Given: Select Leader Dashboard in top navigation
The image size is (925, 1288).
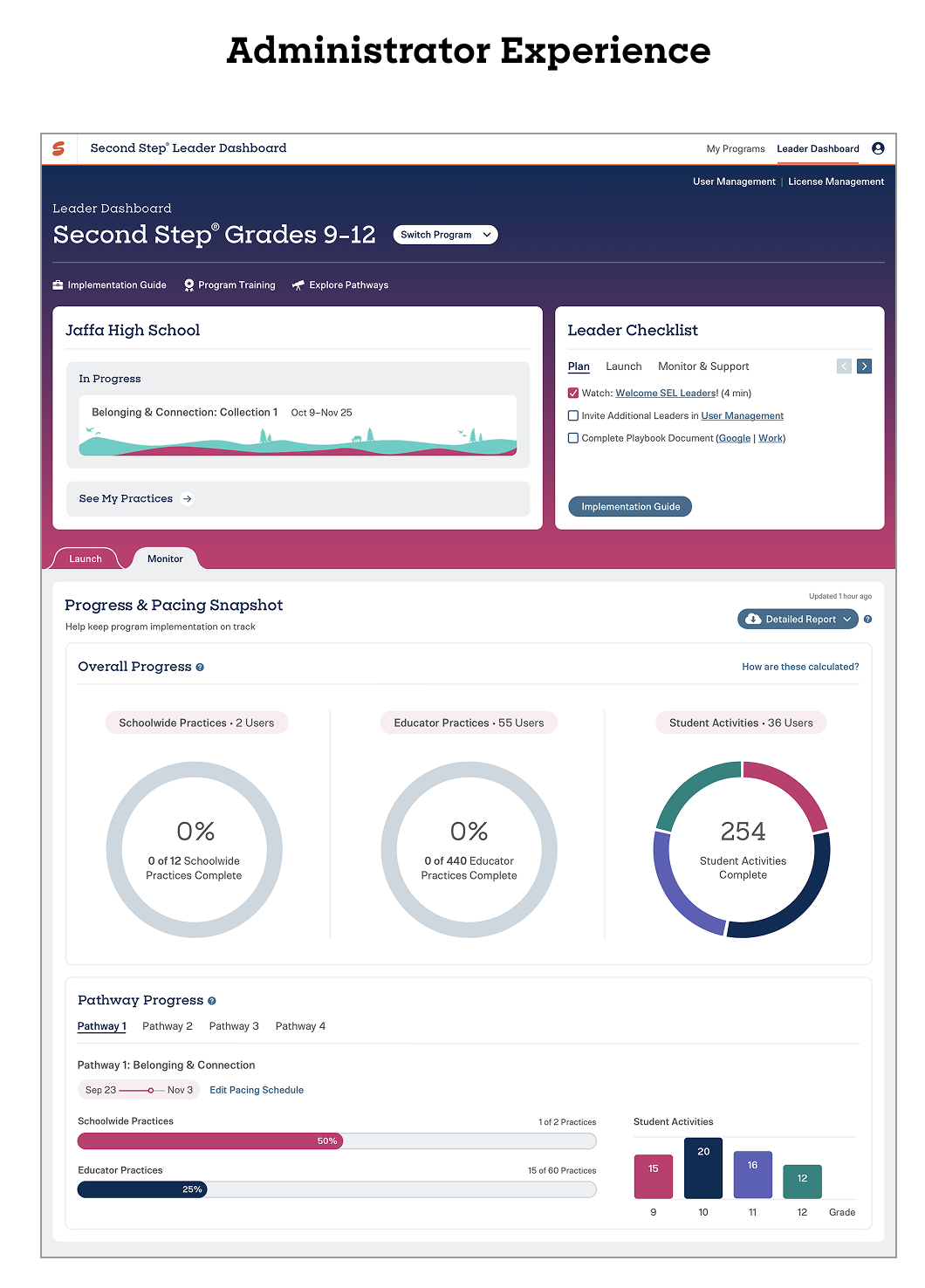Looking at the screenshot, I should tap(818, 149).
